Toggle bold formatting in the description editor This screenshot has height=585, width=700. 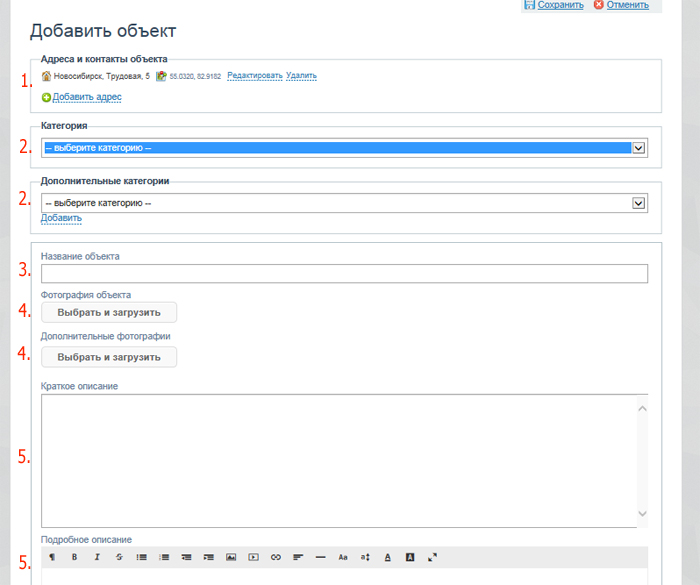[x=75, y=557]
